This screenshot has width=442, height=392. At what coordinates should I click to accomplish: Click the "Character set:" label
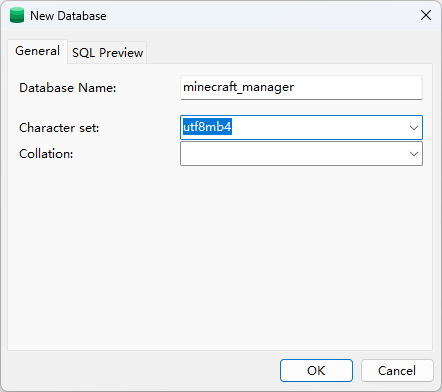(59, 128)
